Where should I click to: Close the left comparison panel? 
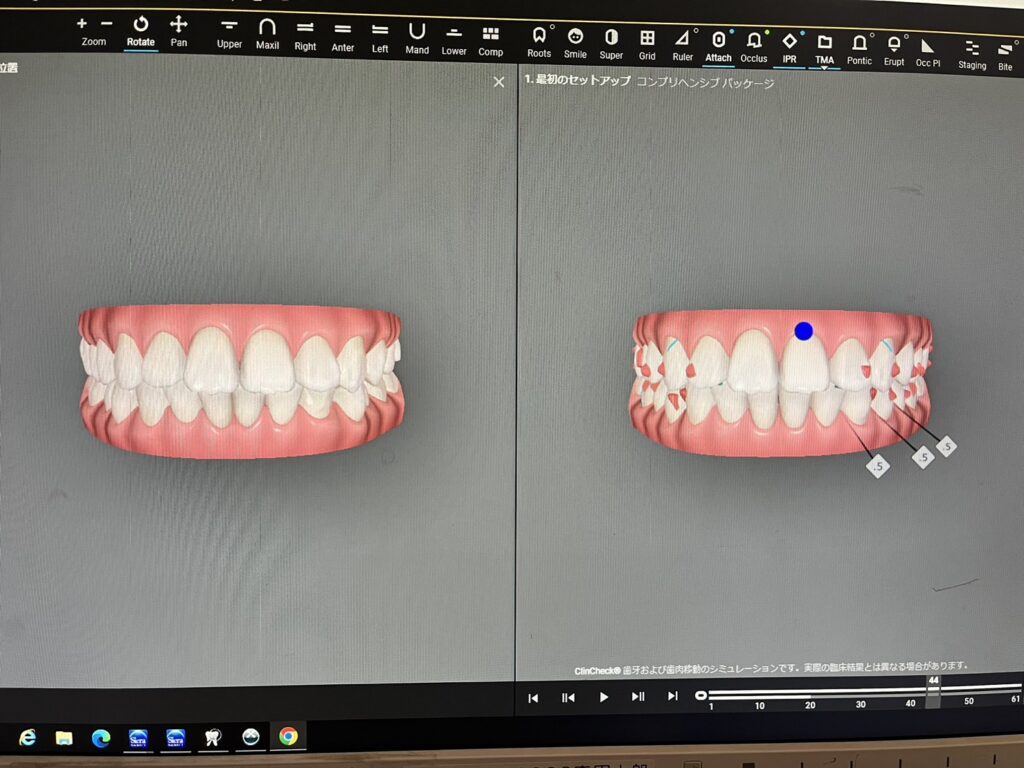499,82
